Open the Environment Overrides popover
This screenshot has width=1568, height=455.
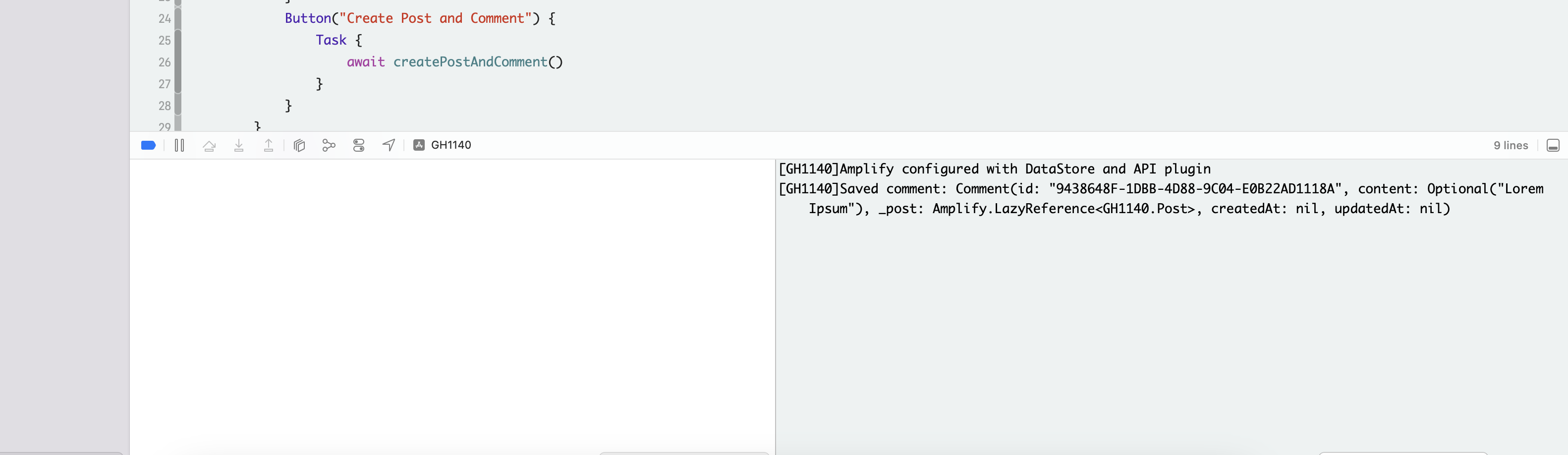point(359,145)
